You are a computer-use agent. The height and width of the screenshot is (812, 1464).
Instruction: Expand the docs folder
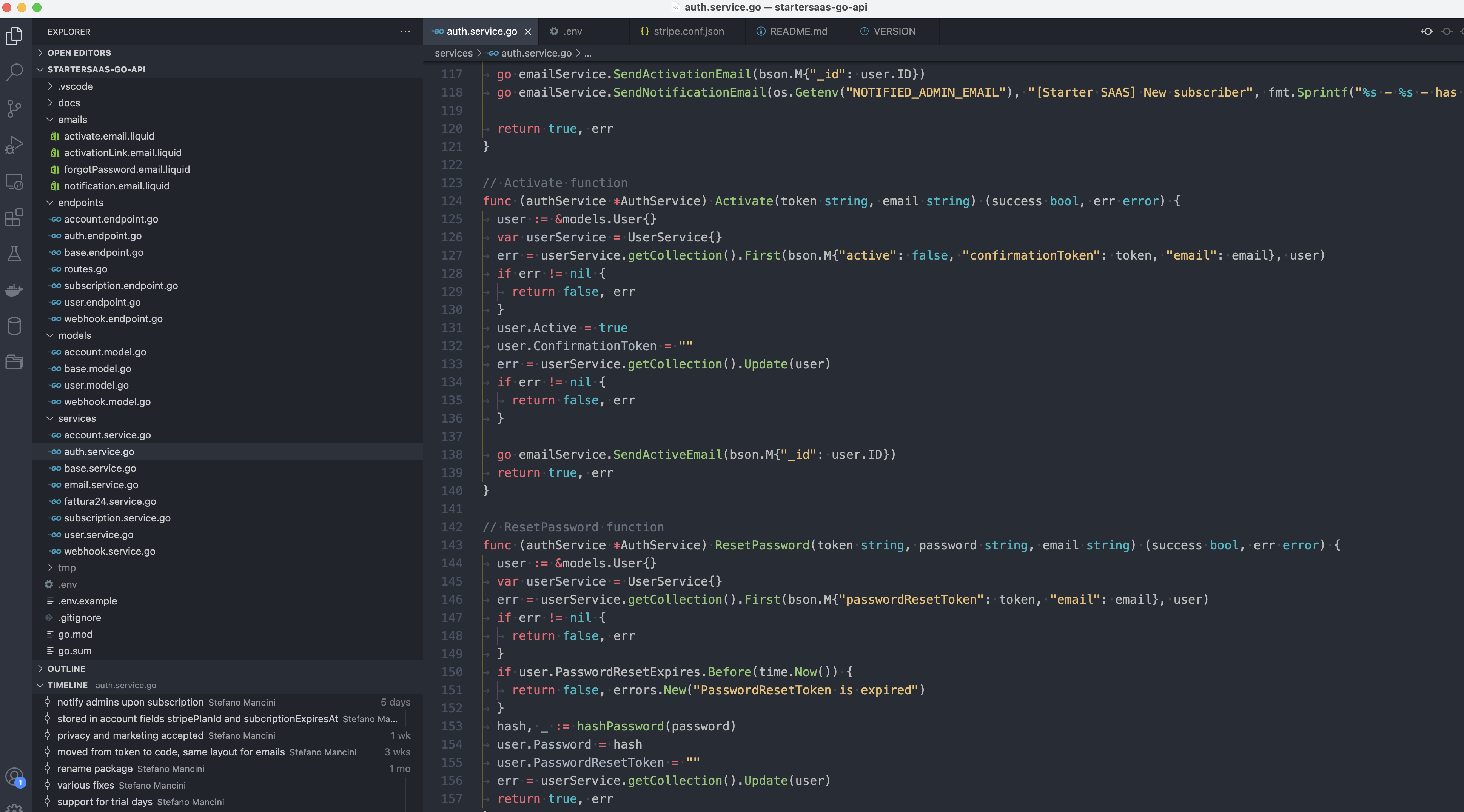(x=50, y=103)
